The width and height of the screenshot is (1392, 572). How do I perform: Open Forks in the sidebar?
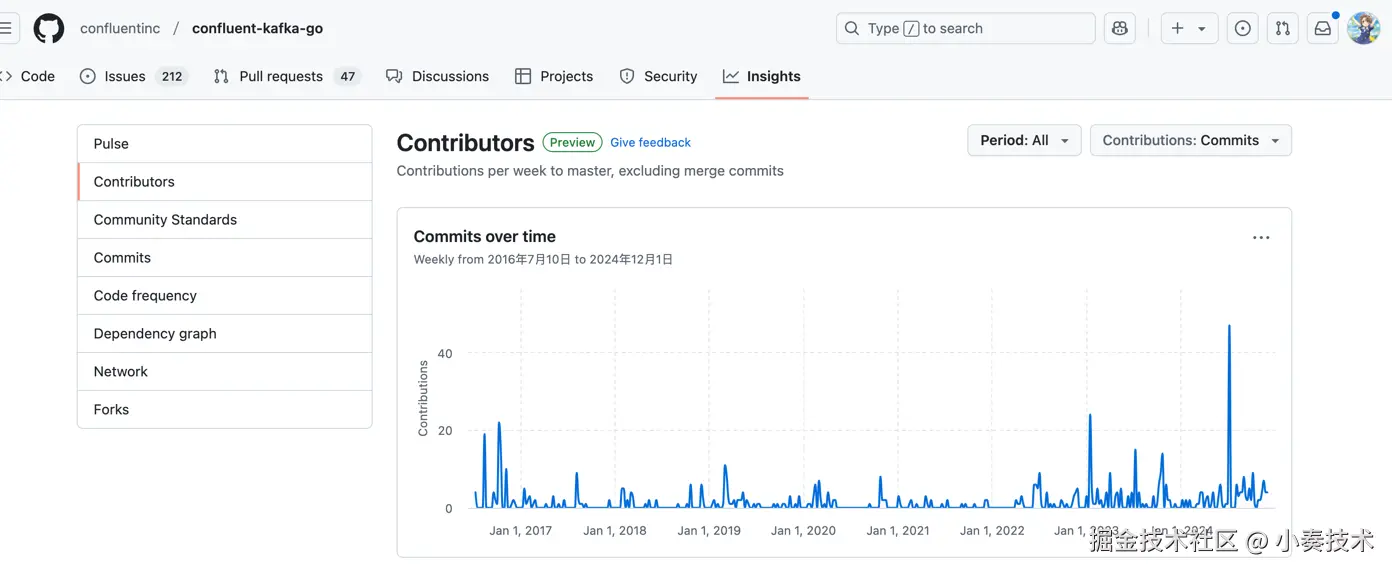point(225,410)
